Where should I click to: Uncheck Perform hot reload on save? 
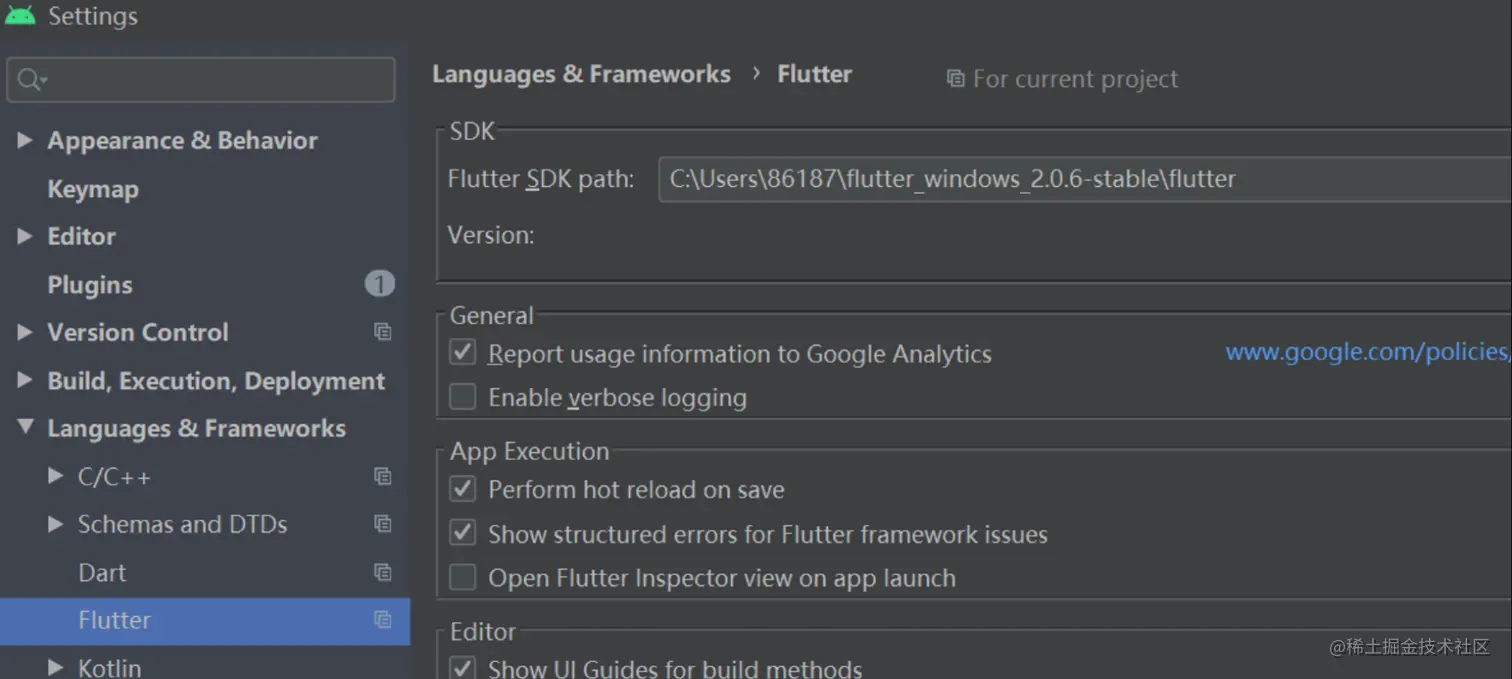(462, 489)
